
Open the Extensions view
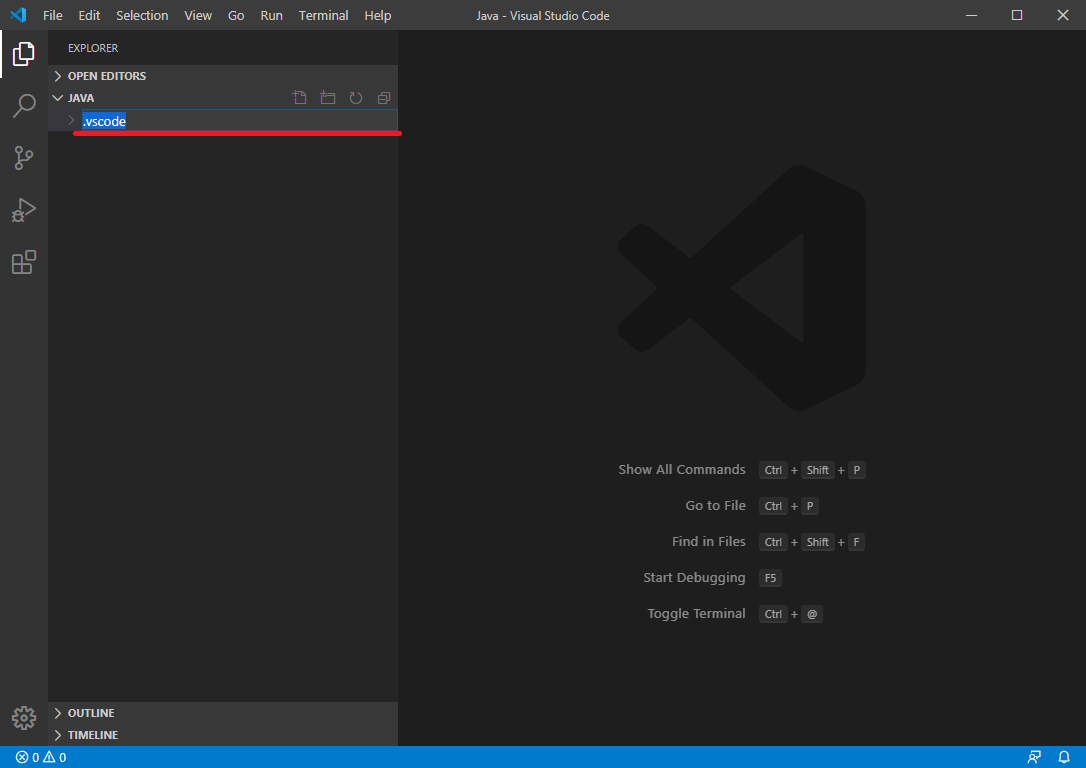pos(24,262)
